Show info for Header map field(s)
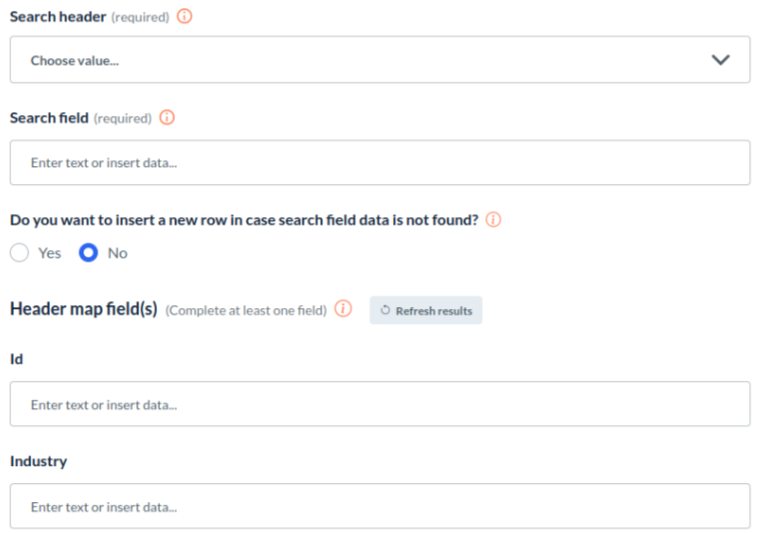Screen dimensions: 765x534 point(343,309)
